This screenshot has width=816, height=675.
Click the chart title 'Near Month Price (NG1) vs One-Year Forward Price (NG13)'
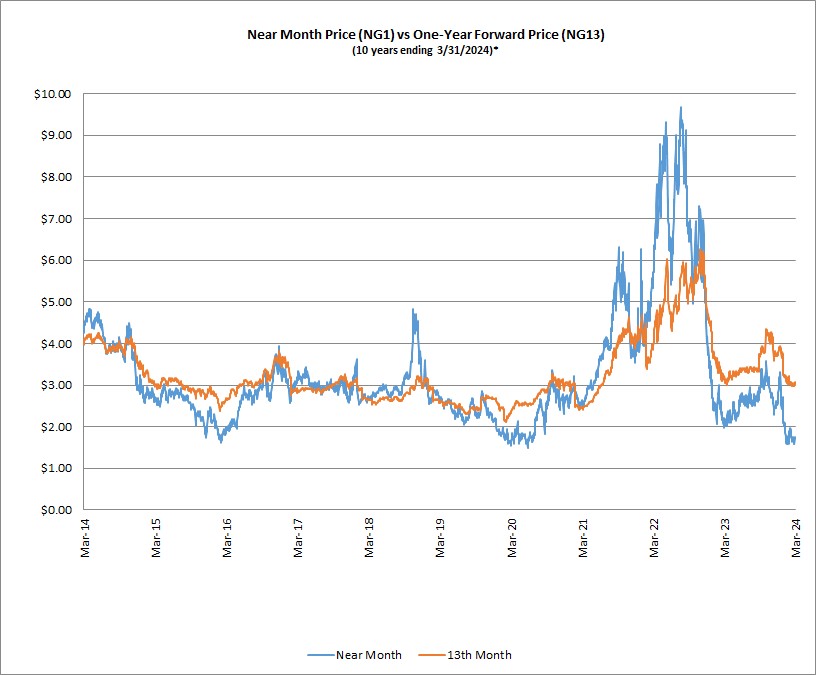pos(426,35)
